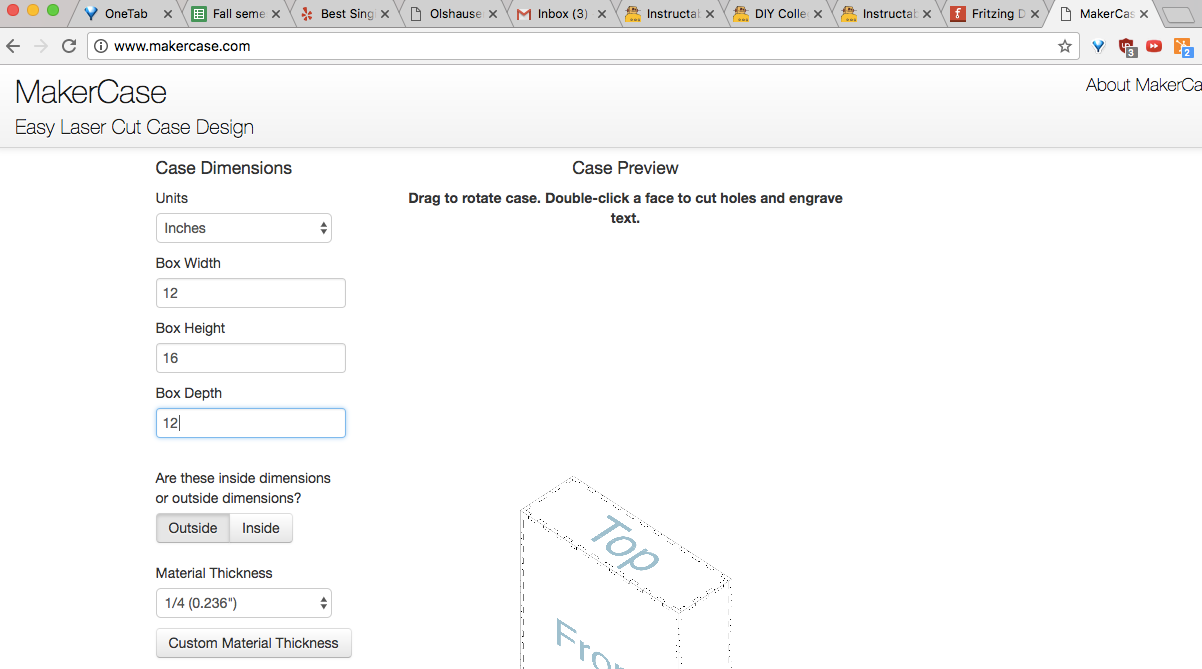The height and width of the screenshot is (669, 1202).
Task: Reload the MakerCase page
Action: pyautogui.click(x=69, y=46)
